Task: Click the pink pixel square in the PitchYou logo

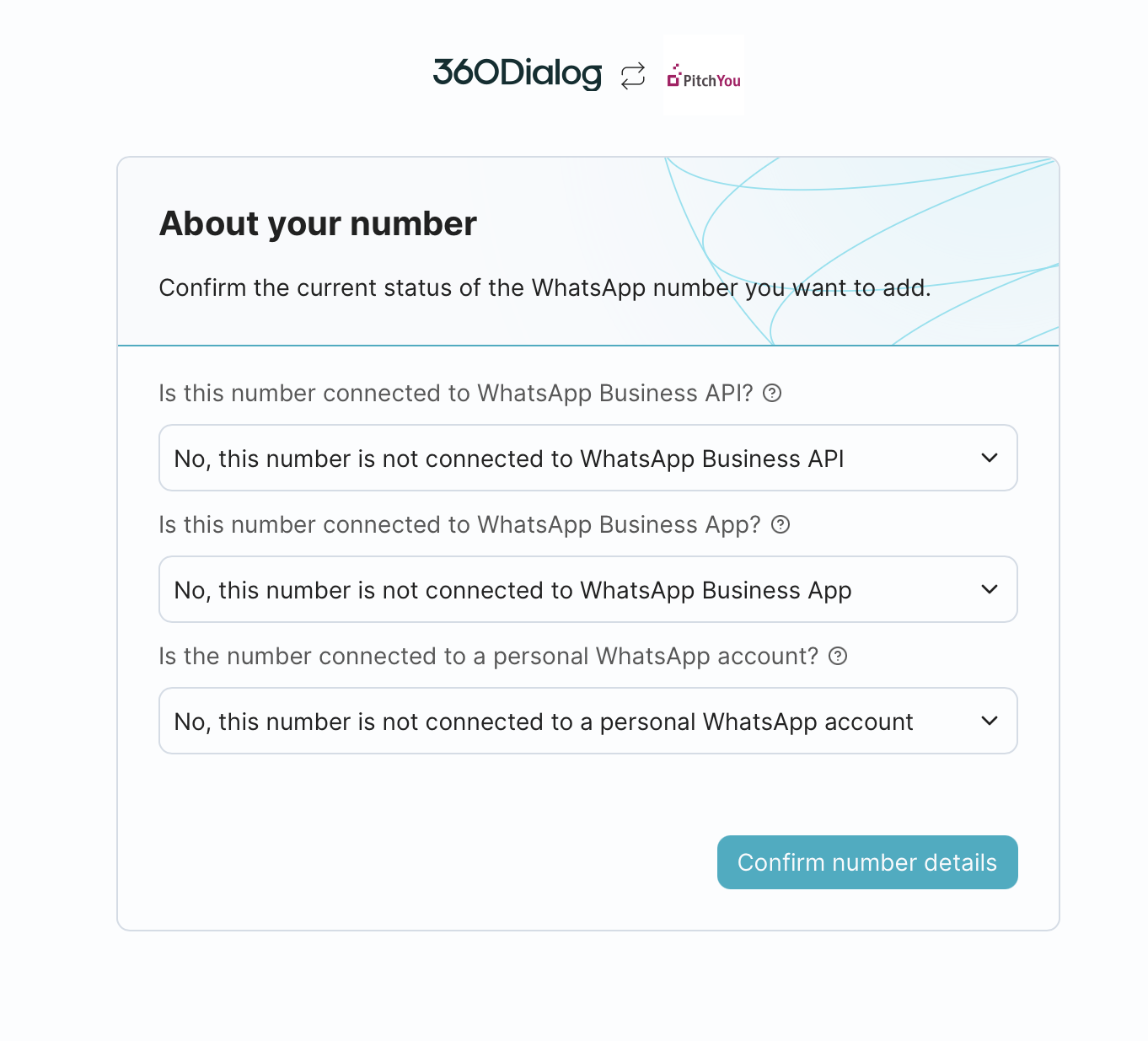Action: [673, 80]
